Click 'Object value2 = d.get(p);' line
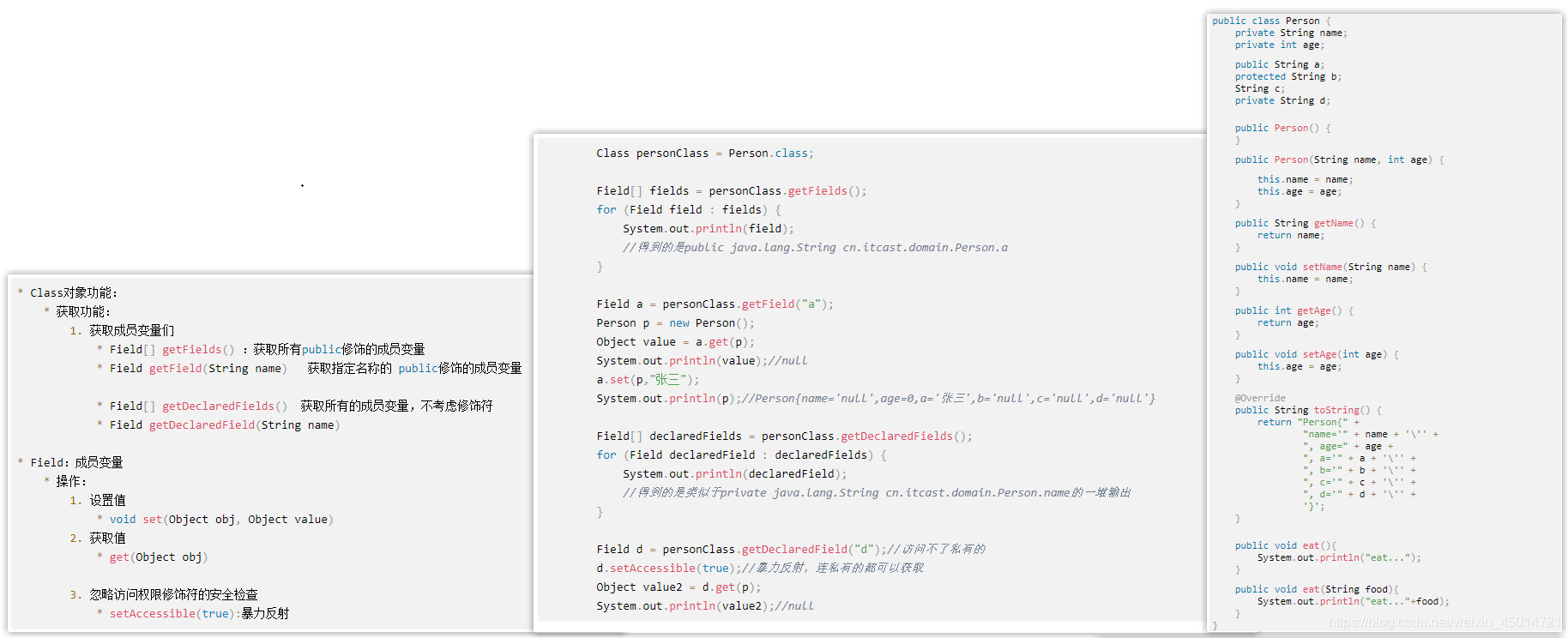The height and width of the screenshot is (638, 1568). coord(678,587)
